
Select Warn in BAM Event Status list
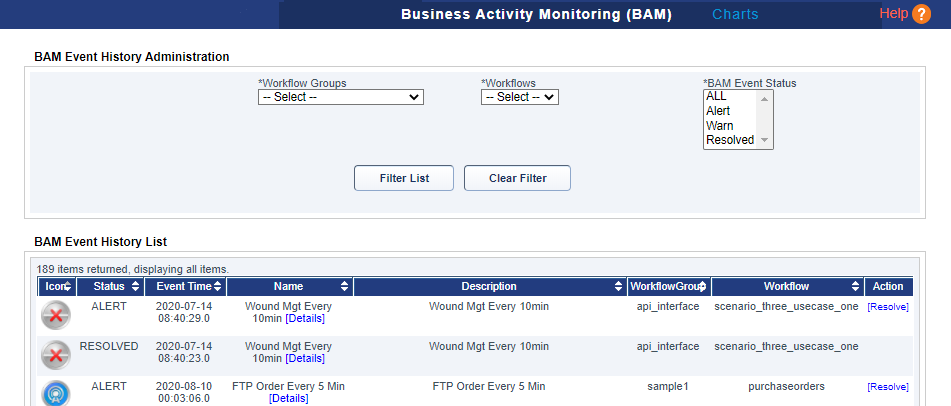pyautogui.click(x=719, y=126)
